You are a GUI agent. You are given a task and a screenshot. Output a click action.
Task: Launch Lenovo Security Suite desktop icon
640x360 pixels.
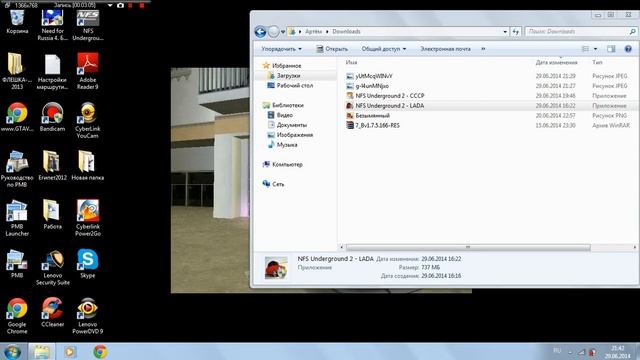point(52,267)
